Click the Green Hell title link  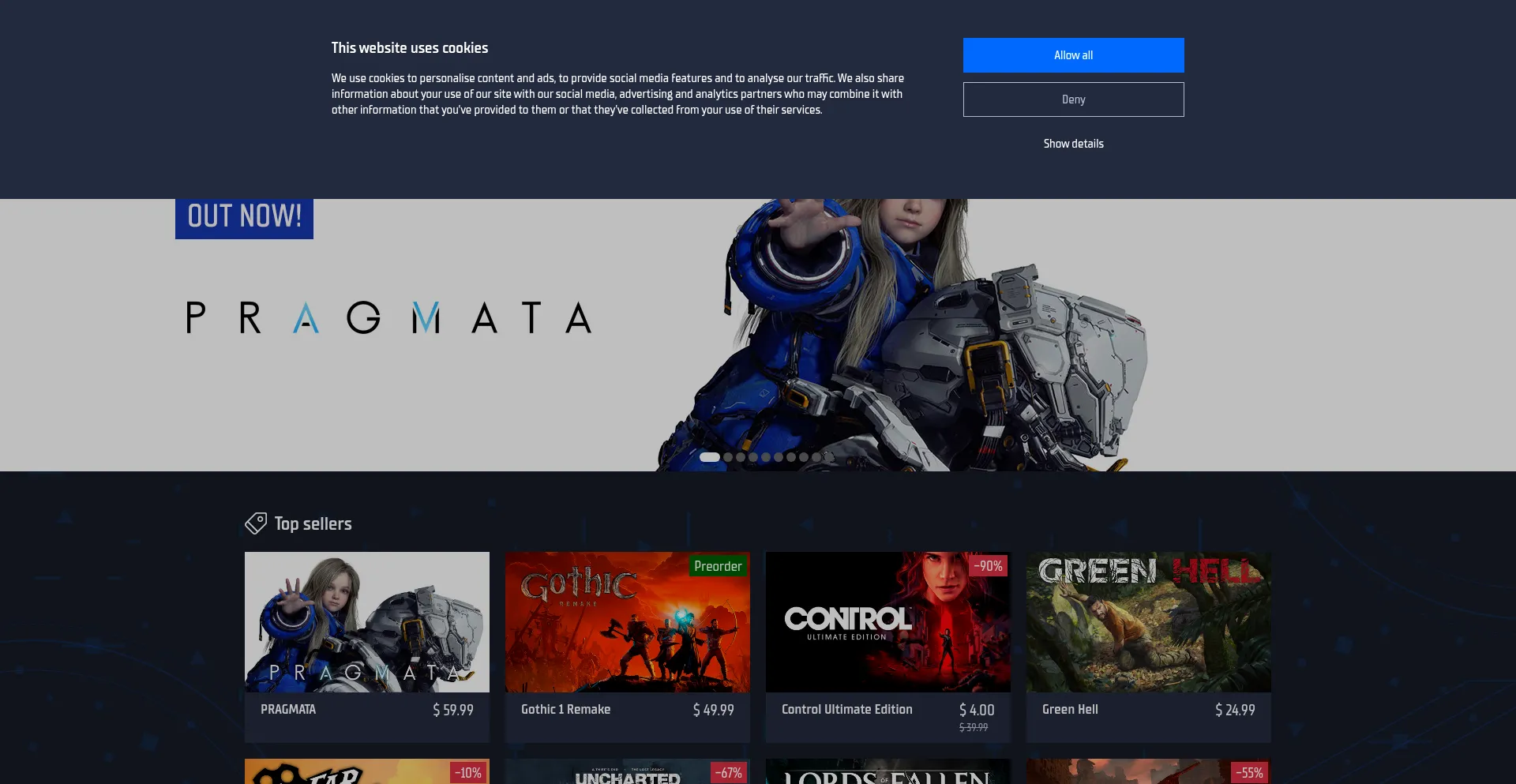[1070, 709]
